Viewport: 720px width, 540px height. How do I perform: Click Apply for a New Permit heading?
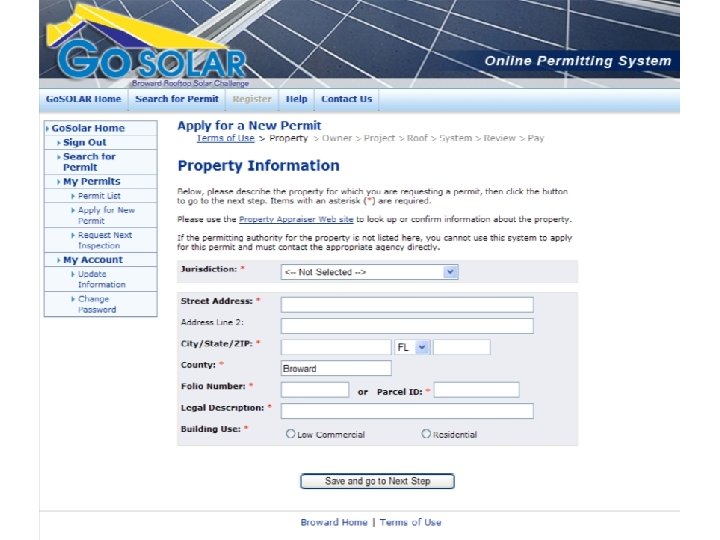[249, 126]
